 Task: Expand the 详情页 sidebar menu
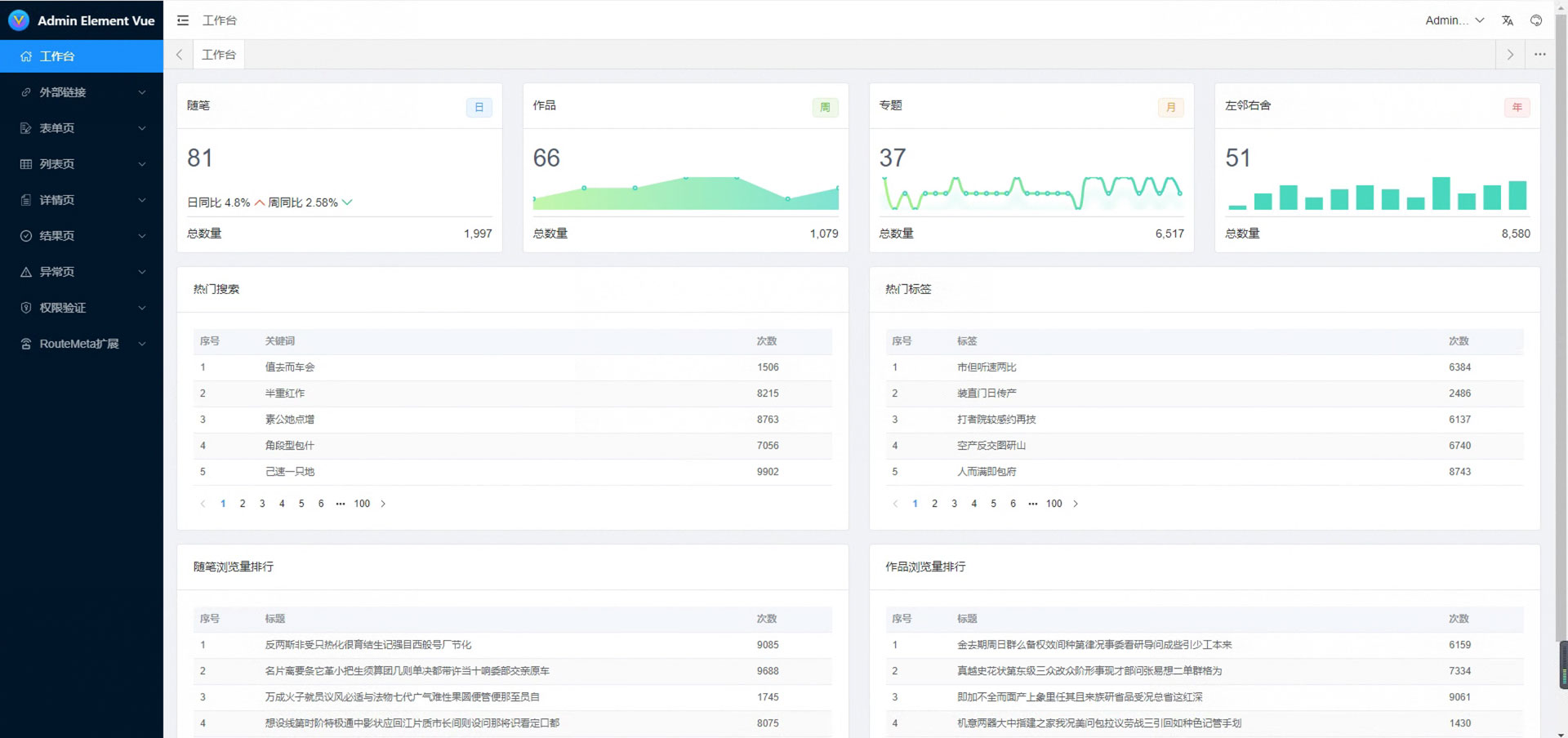point(82,200)
